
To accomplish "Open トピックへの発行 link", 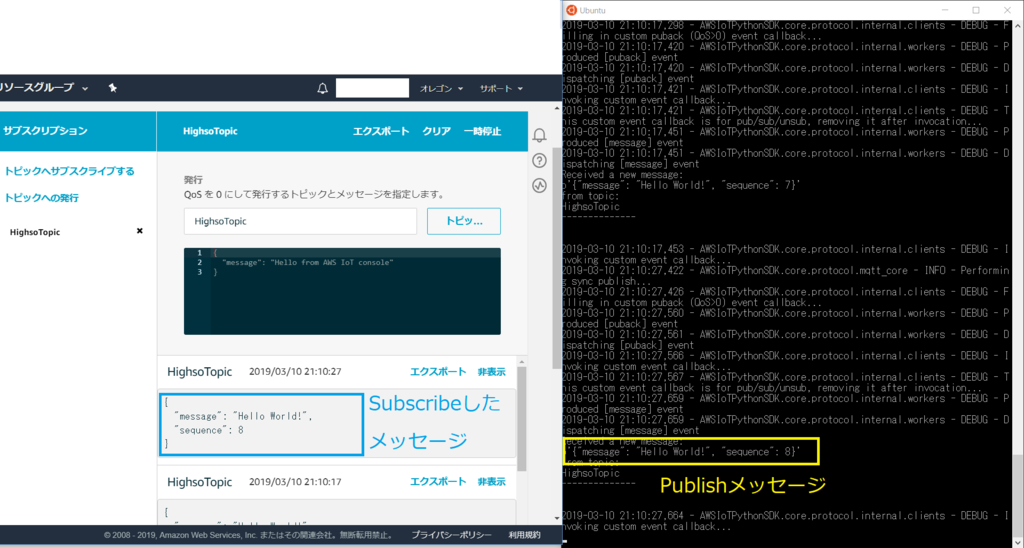I will (41, 198).
